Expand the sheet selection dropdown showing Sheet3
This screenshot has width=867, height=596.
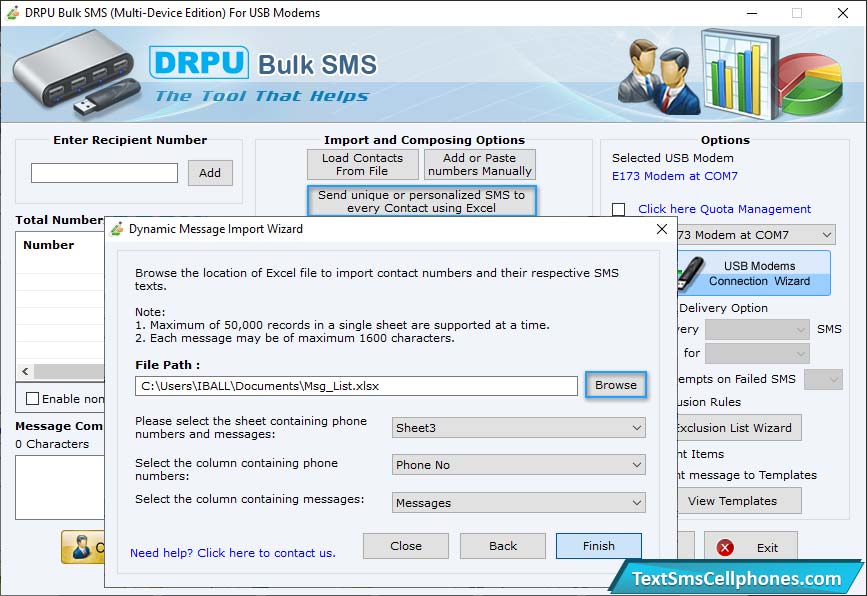519,427
